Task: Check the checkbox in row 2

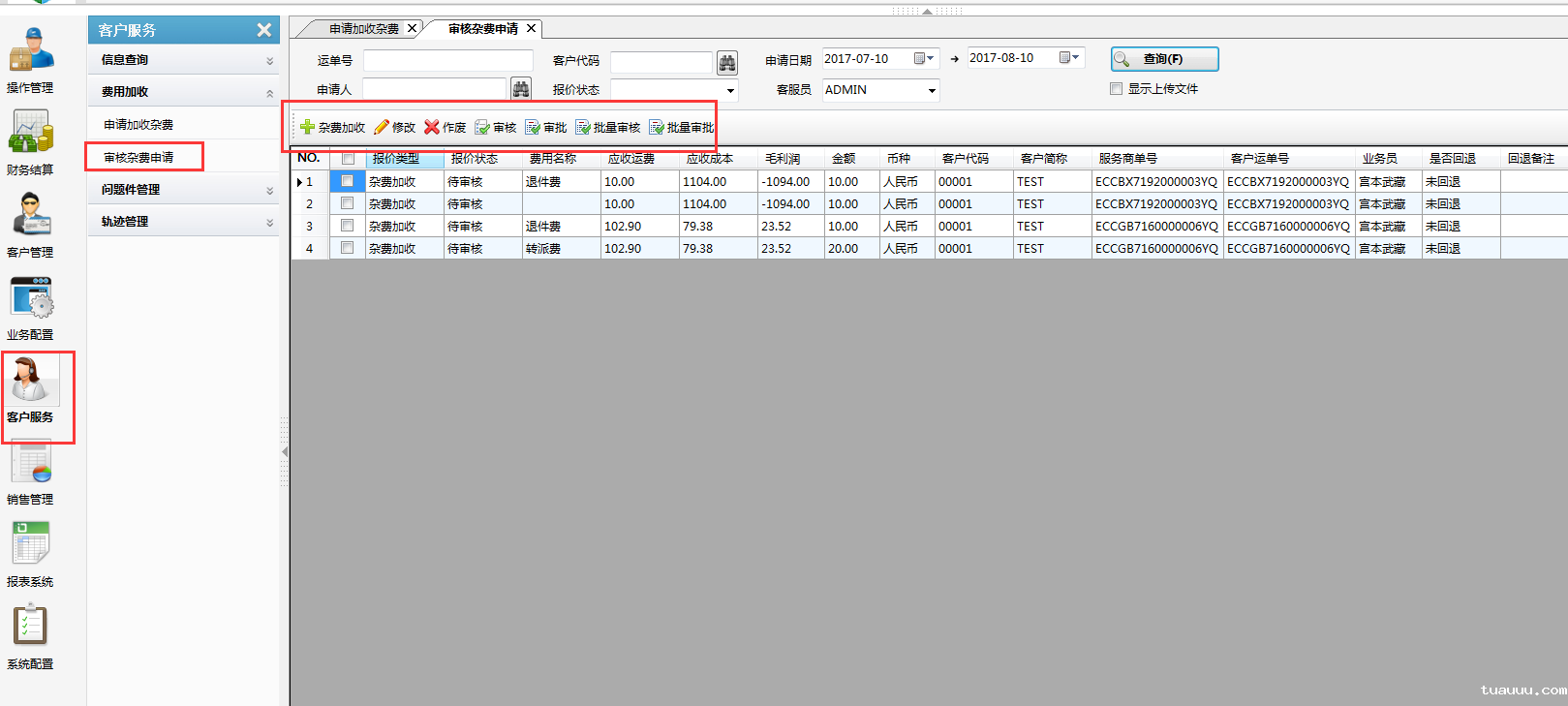Action: click(347, 203)
